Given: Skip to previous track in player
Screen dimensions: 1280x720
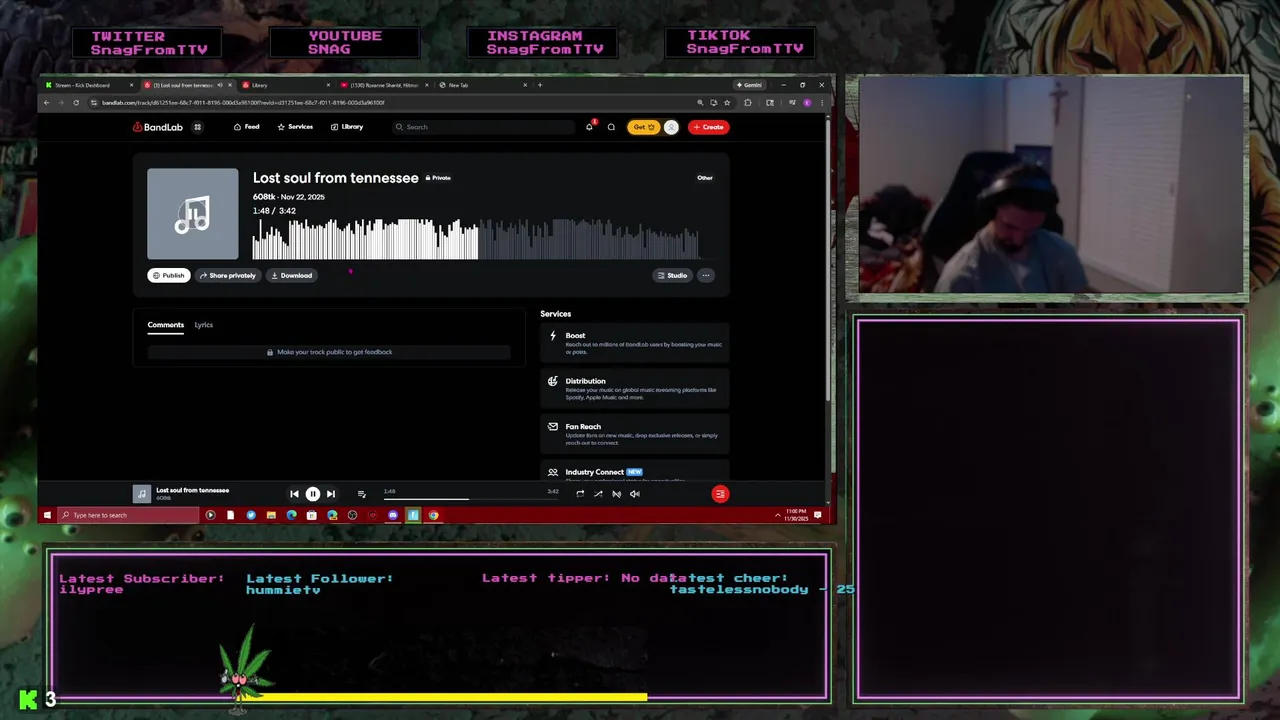Looking at the screenshot, I should pyautogui.click(x=294, y=494).
